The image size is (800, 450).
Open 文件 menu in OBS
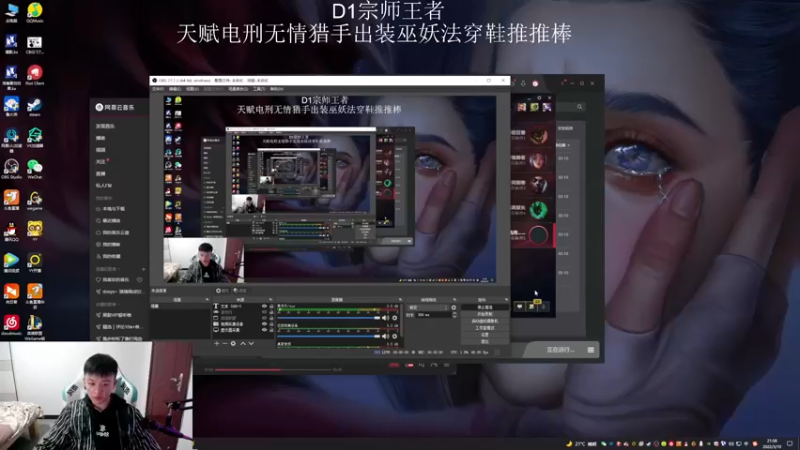click(x=157, y=89)
